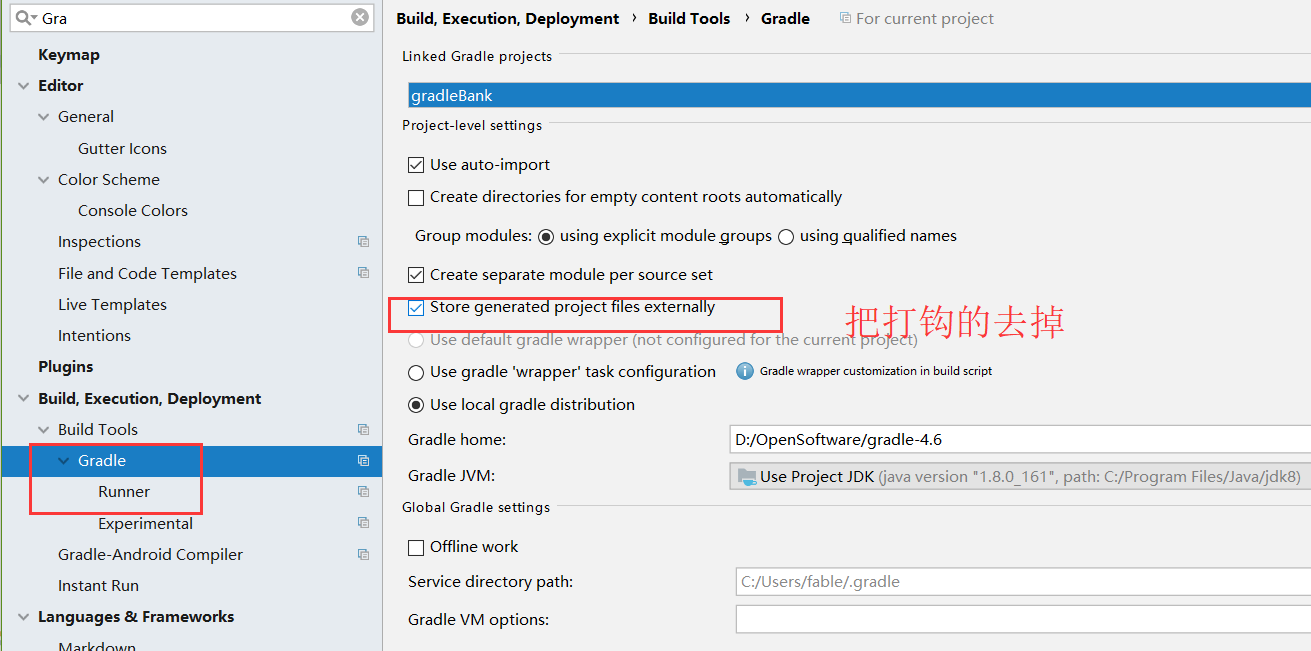Disable "Use auto-import"
Screen dimensions: 1311x651
click(416, 164)
